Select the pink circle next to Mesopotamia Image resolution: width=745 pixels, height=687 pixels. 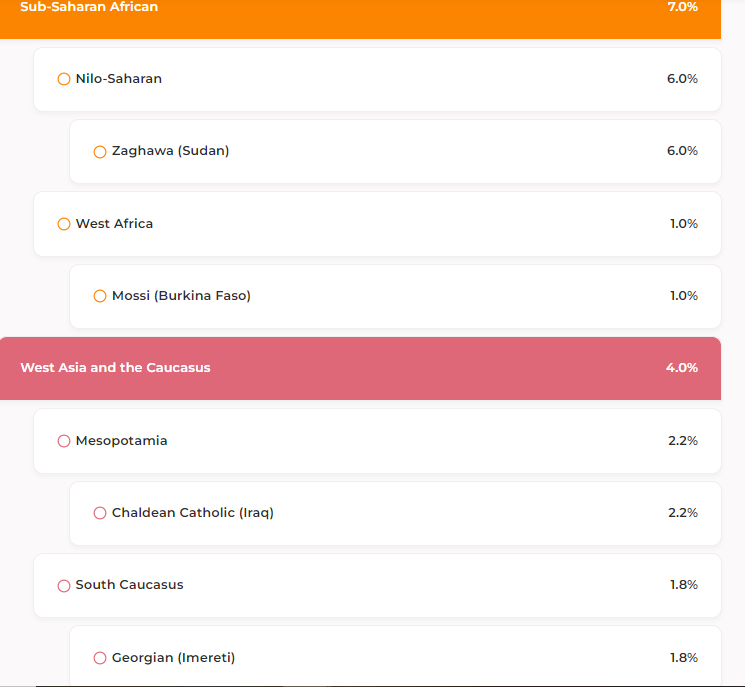click(x=64, y=441)
